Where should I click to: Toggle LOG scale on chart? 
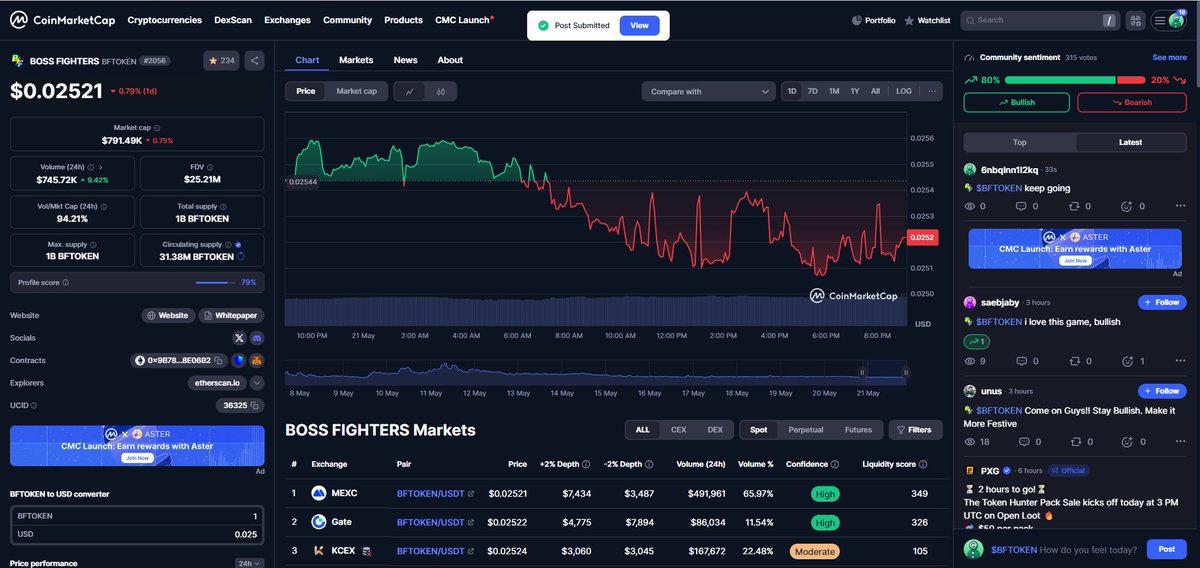click(904, 91)
